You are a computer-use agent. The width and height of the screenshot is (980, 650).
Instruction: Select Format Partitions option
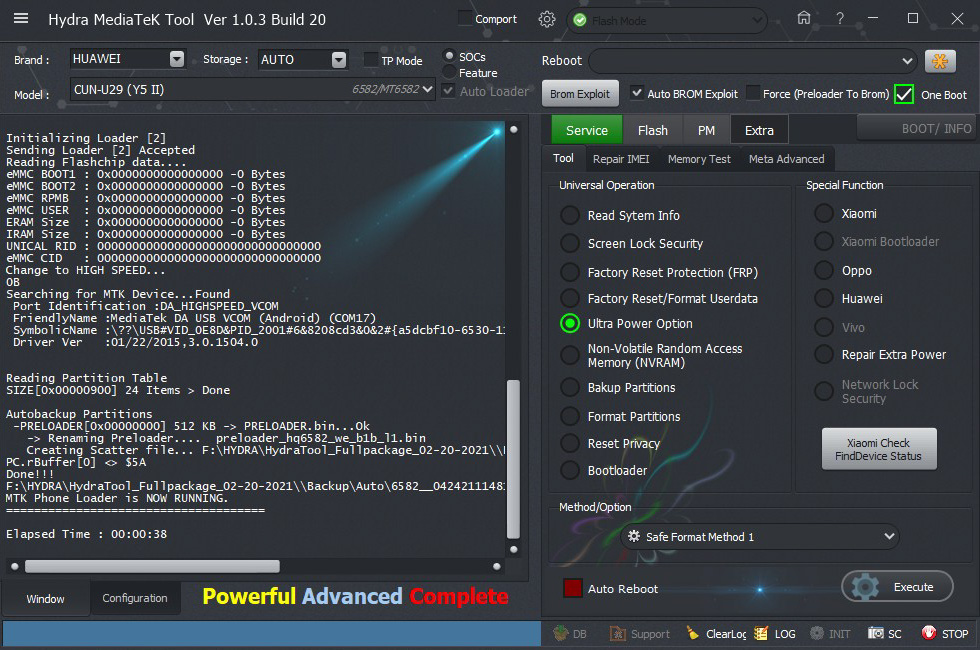(x=569, y=416)
